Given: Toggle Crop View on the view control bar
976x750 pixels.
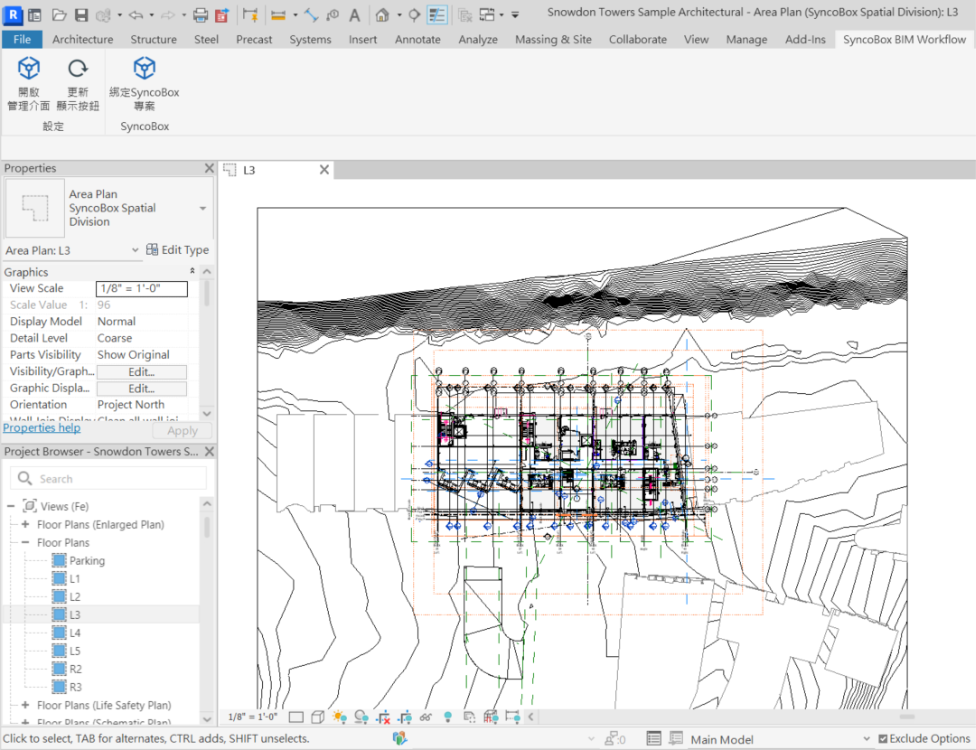Looking at the screenshot, I should (x=383, y=717).
